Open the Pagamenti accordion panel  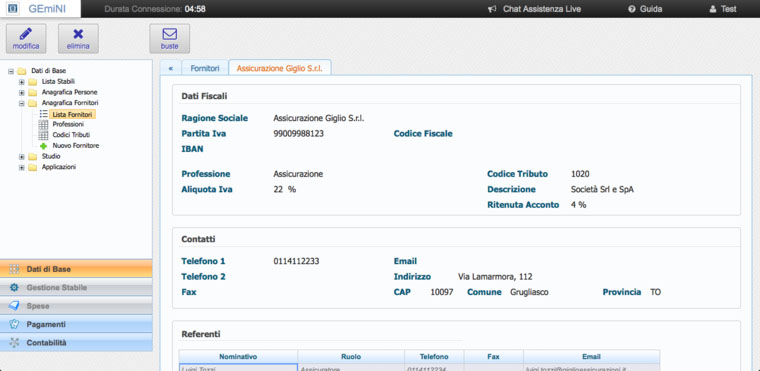coord(76,324)
